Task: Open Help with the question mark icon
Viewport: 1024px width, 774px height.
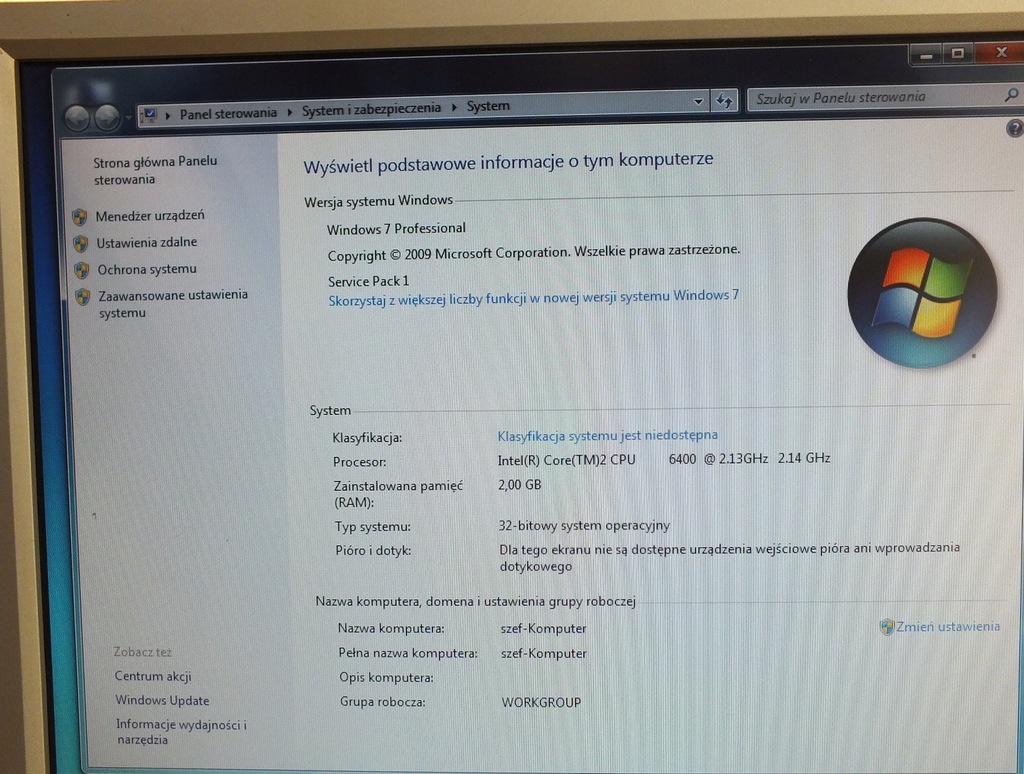Action: (1014, 128)
